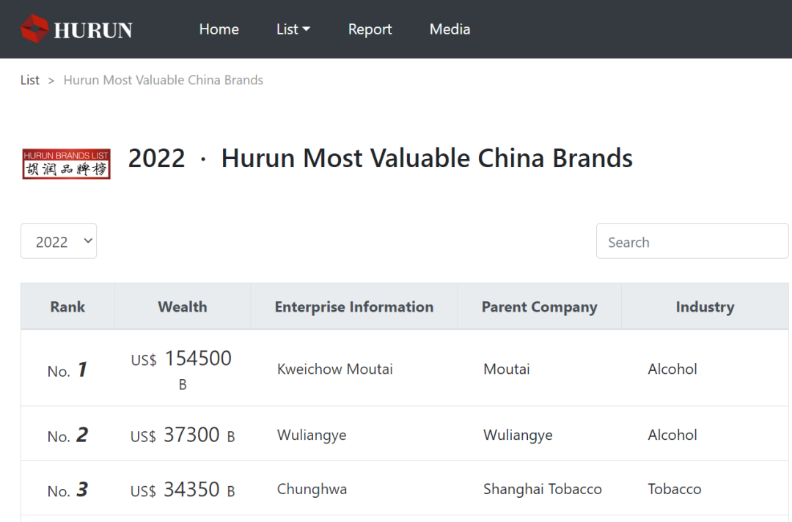Click the Shanghai Tobacco parent company

click(542, 489)
